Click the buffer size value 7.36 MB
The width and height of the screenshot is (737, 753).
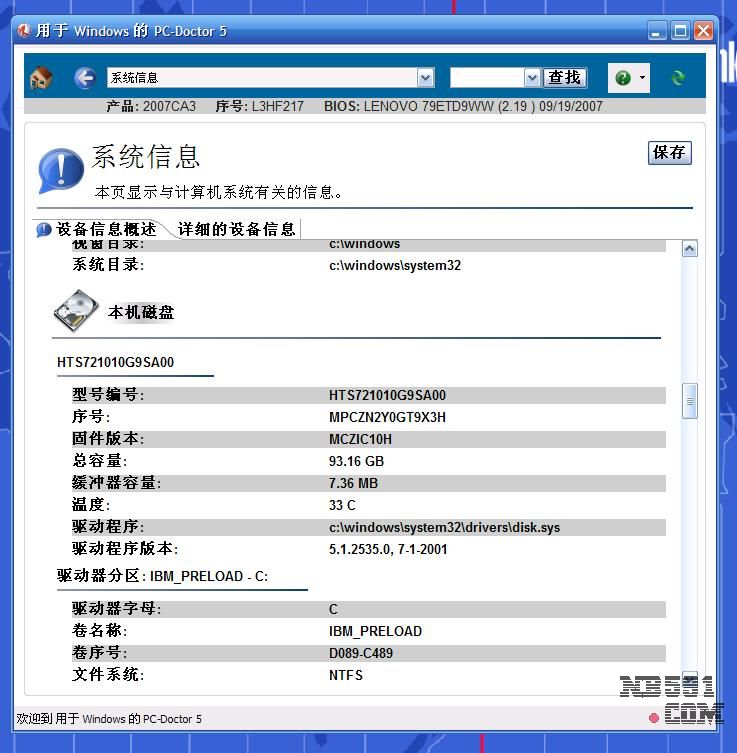pos(353,483)
